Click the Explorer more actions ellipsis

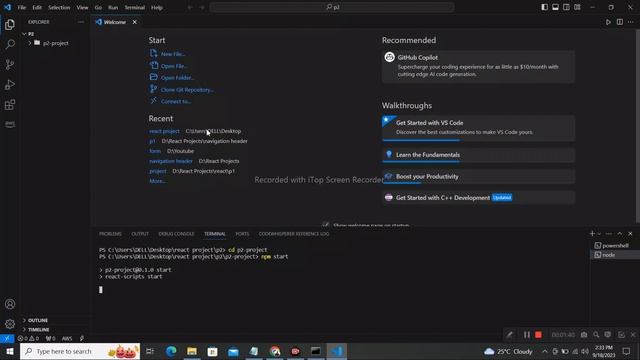pyautogui.click(x=81, y=22)
